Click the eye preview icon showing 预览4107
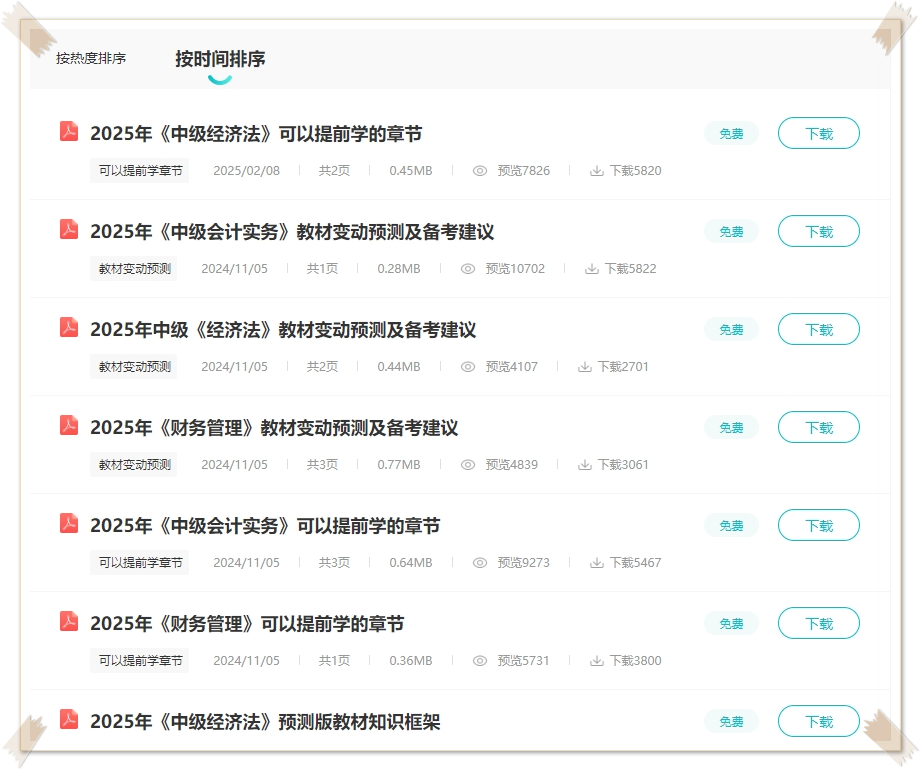 [x=468, y=366]
